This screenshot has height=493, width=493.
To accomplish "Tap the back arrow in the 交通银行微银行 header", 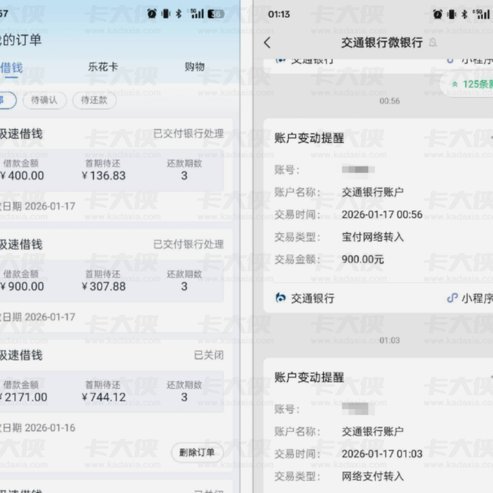I will click(267, 43).
